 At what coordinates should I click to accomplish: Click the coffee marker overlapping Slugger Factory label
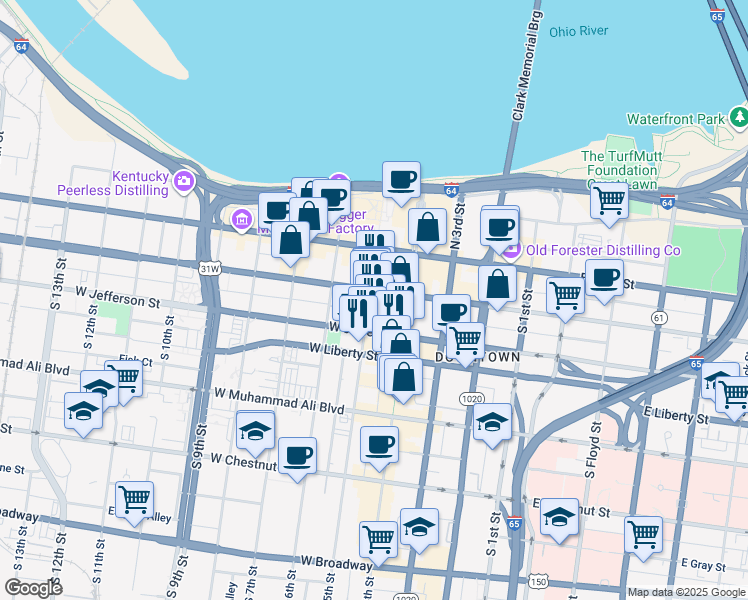[x=334, y=196]
